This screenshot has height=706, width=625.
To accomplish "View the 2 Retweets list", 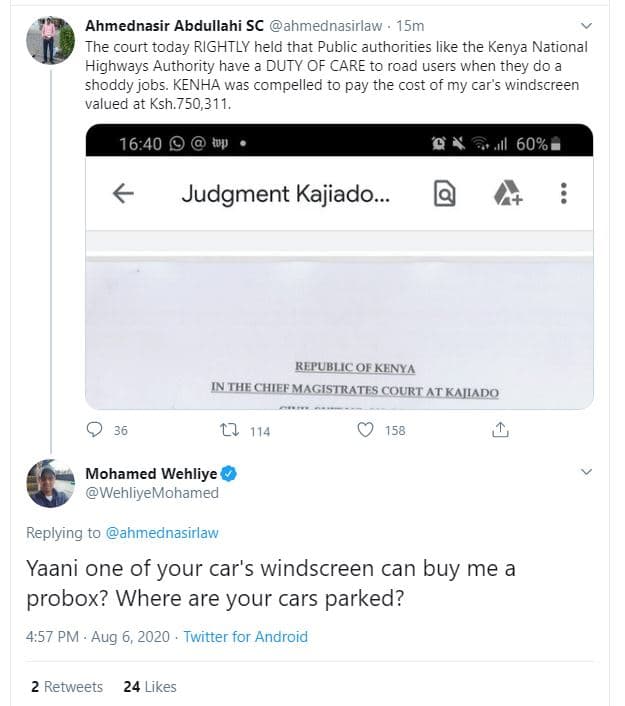I will pyautogui.click(x=67, y=687).
